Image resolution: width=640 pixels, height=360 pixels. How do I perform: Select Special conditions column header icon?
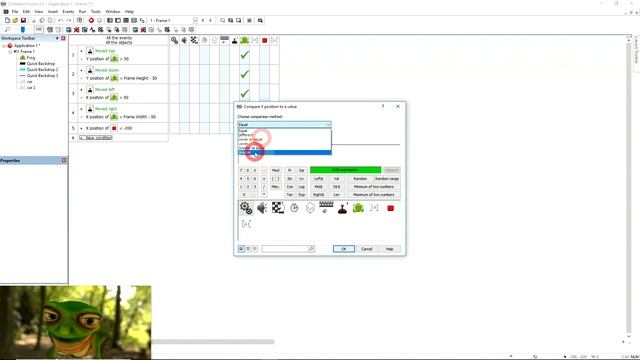(174, 40)
